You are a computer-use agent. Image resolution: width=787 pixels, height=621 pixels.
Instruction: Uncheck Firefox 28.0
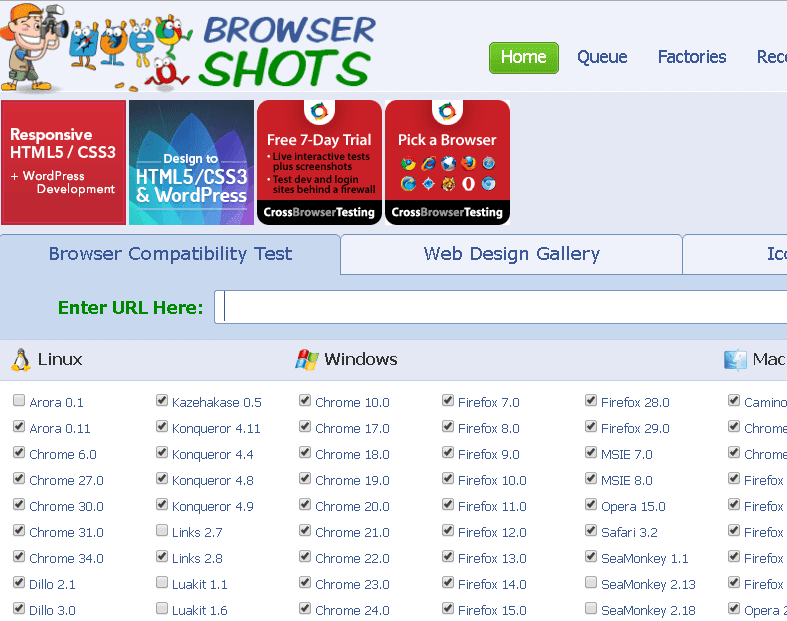click(x=591, y=401)
